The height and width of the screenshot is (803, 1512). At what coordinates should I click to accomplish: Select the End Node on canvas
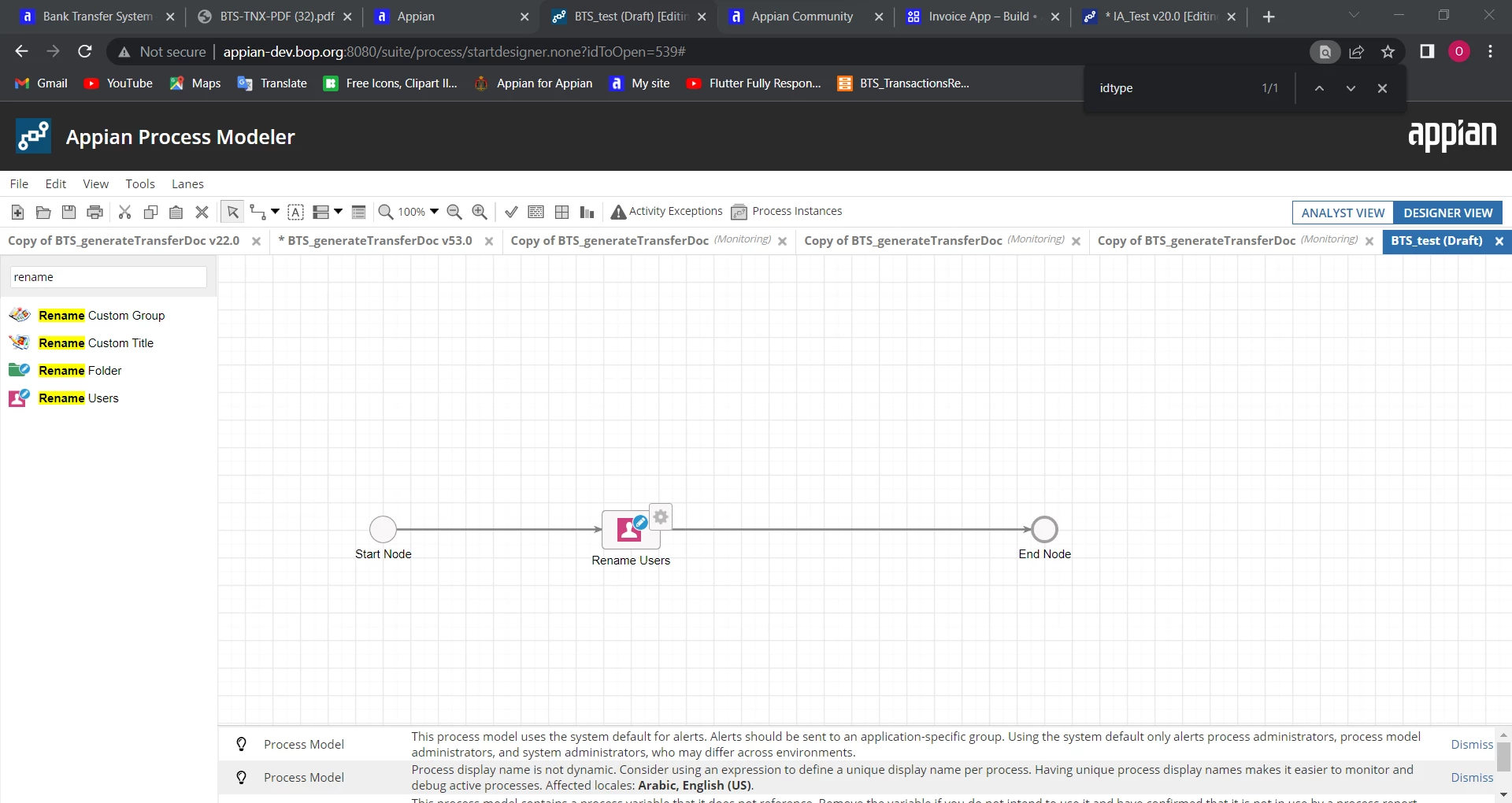click(1045, 529)
